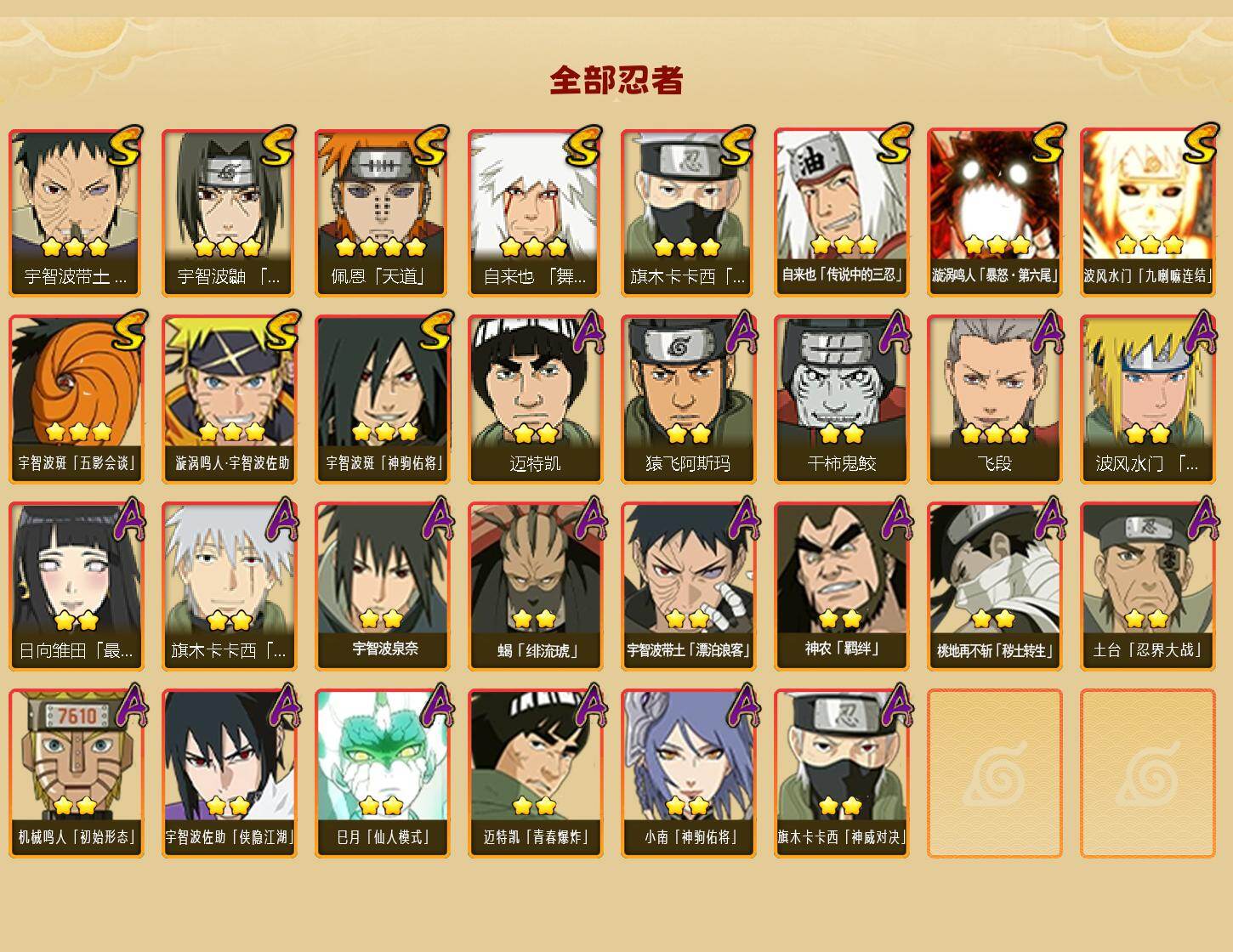Select the 飞段 ninja portrait

[994, 399]
